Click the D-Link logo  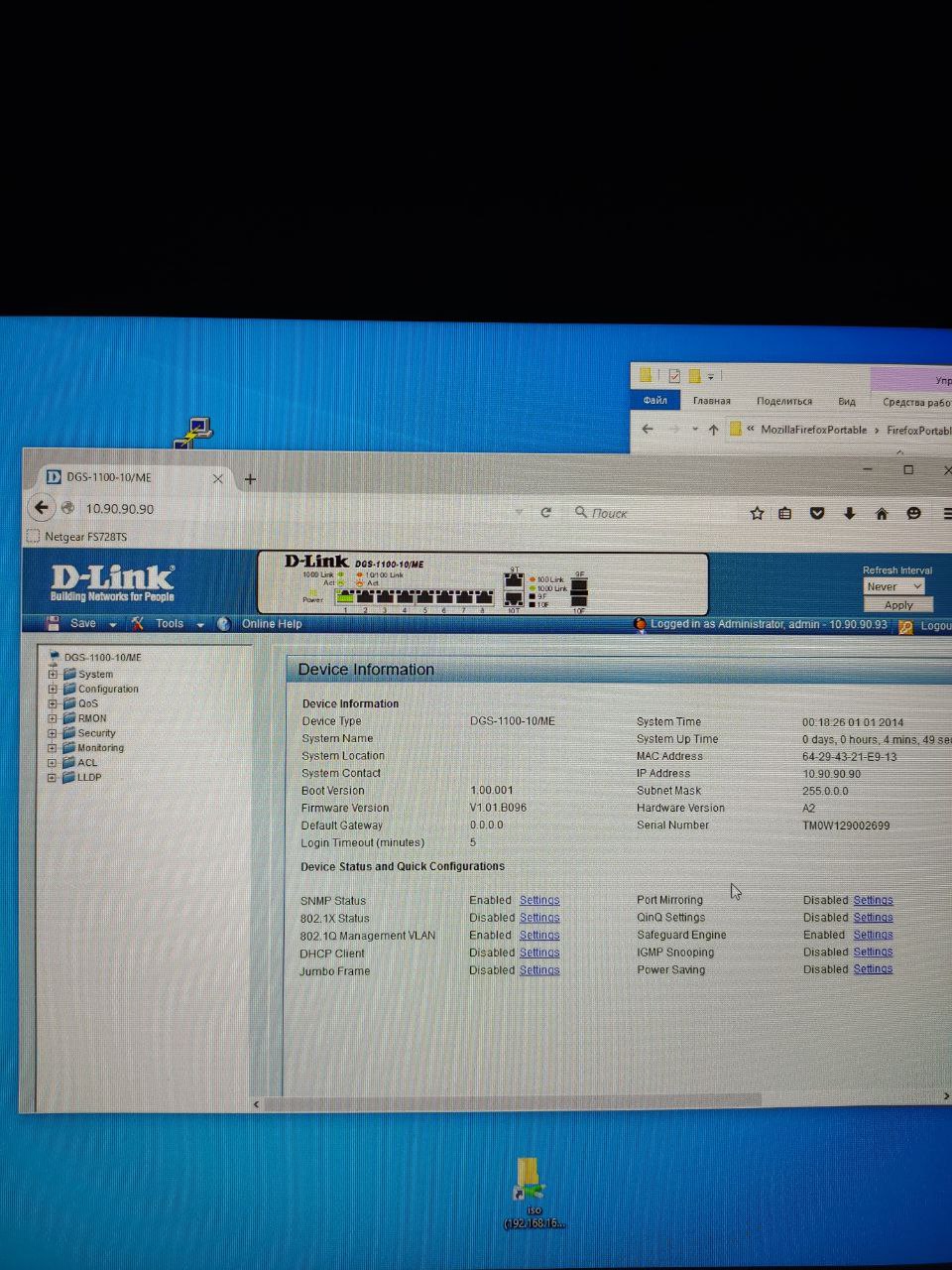[112, 582]
